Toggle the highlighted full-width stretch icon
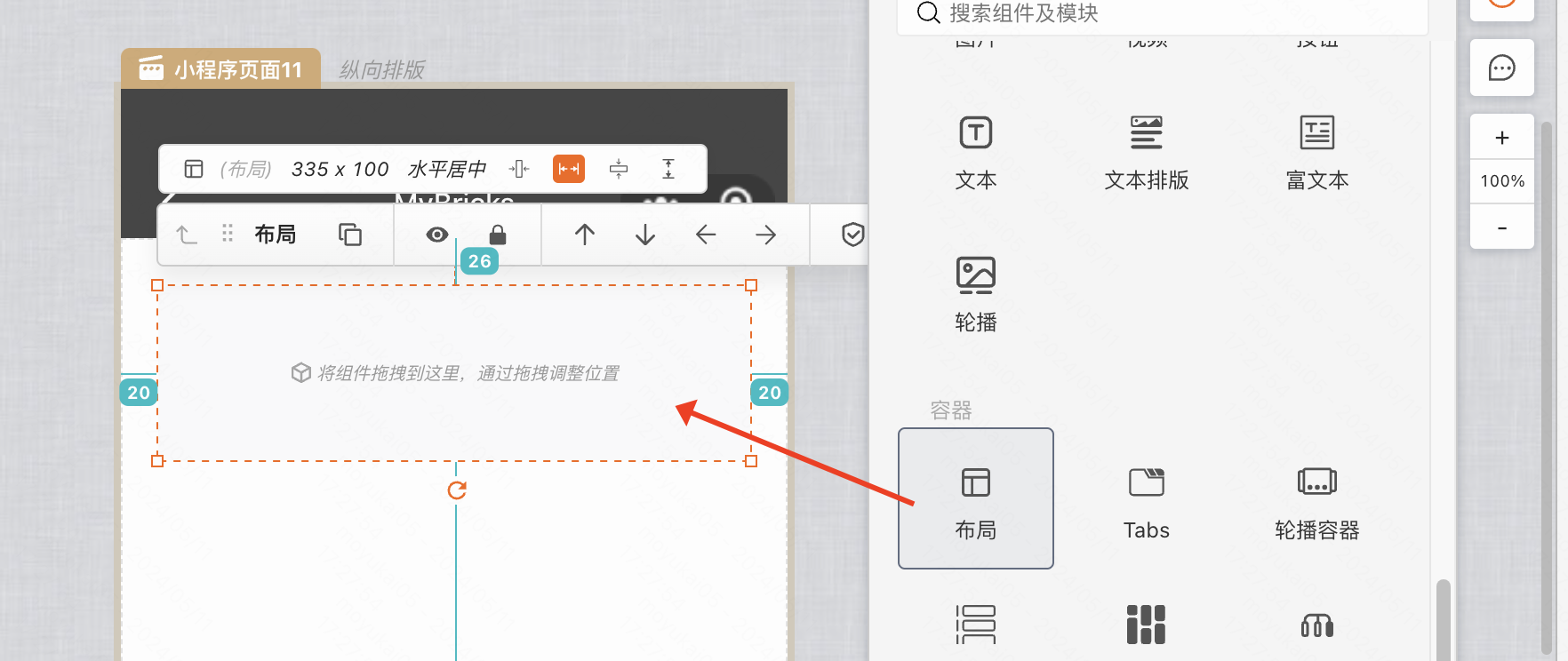 569,169
